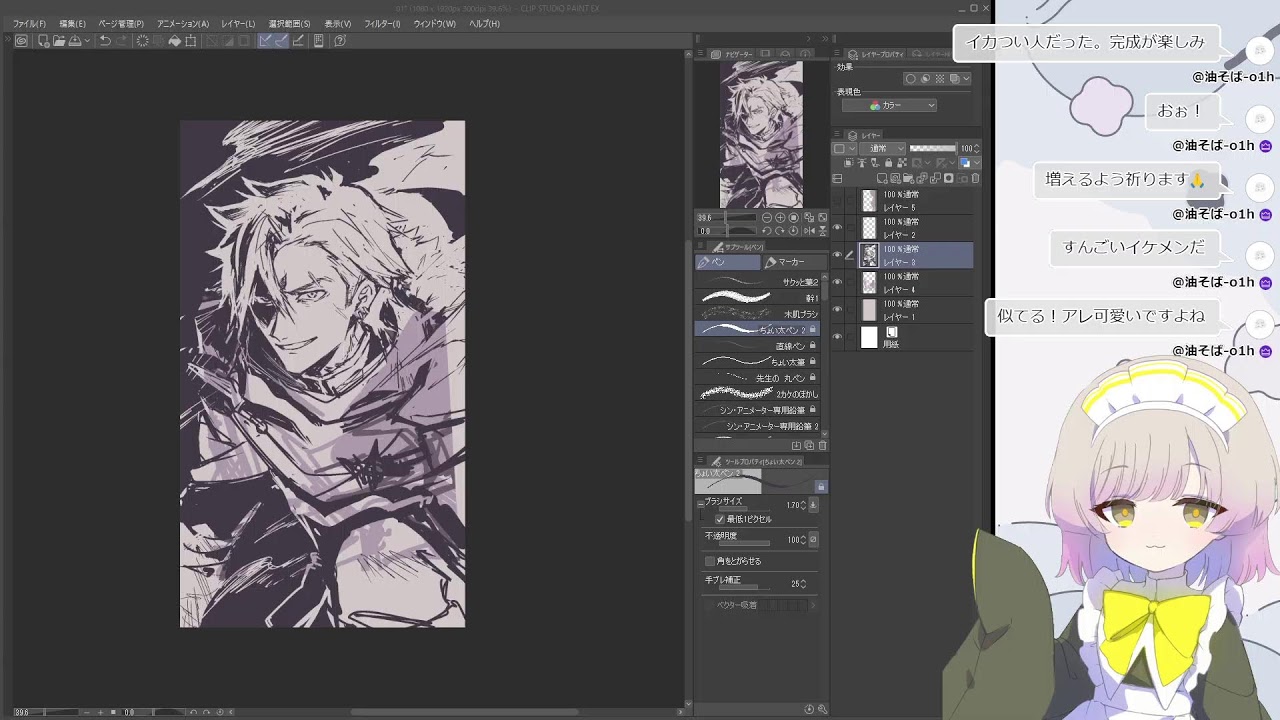Open Clip Studio support help icon

click(x=340, y=41)
